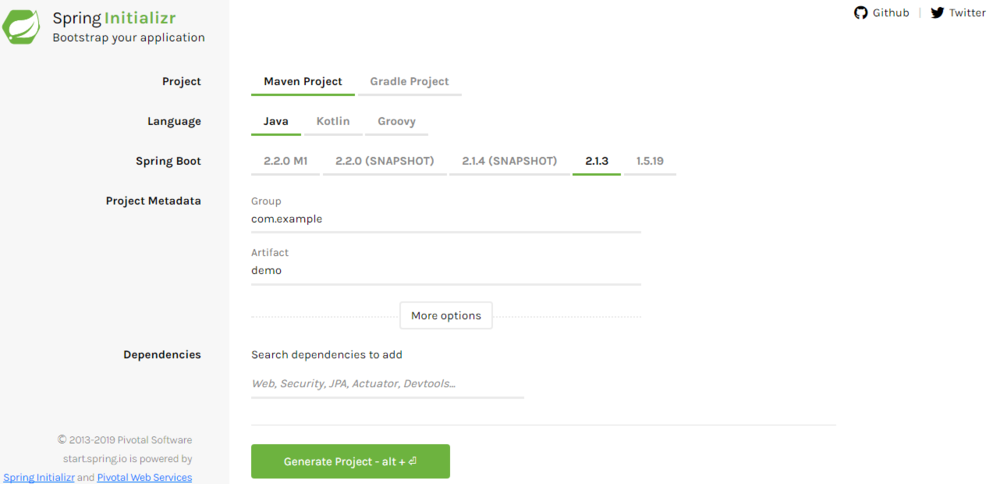Open the Pivotal Web Services link
The image size is (1000, 484).
[144, 477]
